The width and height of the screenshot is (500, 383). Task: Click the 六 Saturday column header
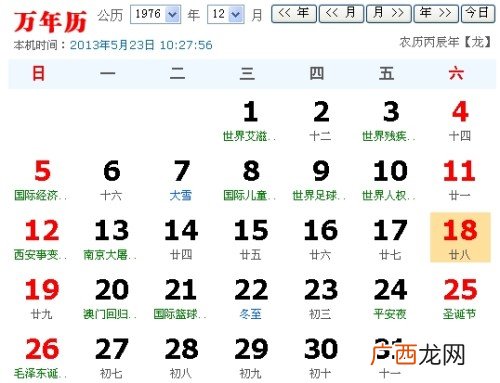(x=456, y=73)
